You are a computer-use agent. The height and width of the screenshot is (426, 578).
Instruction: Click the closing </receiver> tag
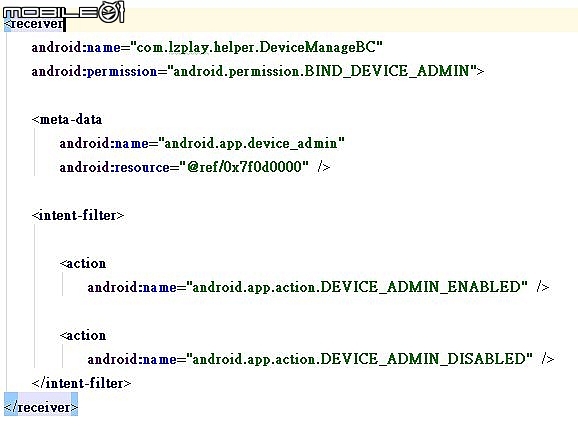click(x=41, y=408)
